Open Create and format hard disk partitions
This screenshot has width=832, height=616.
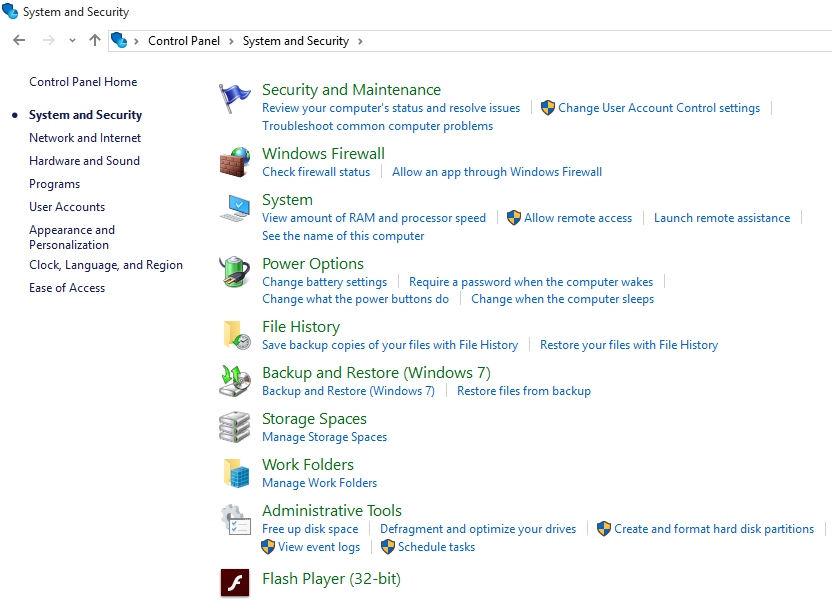[x=714, y=529]
